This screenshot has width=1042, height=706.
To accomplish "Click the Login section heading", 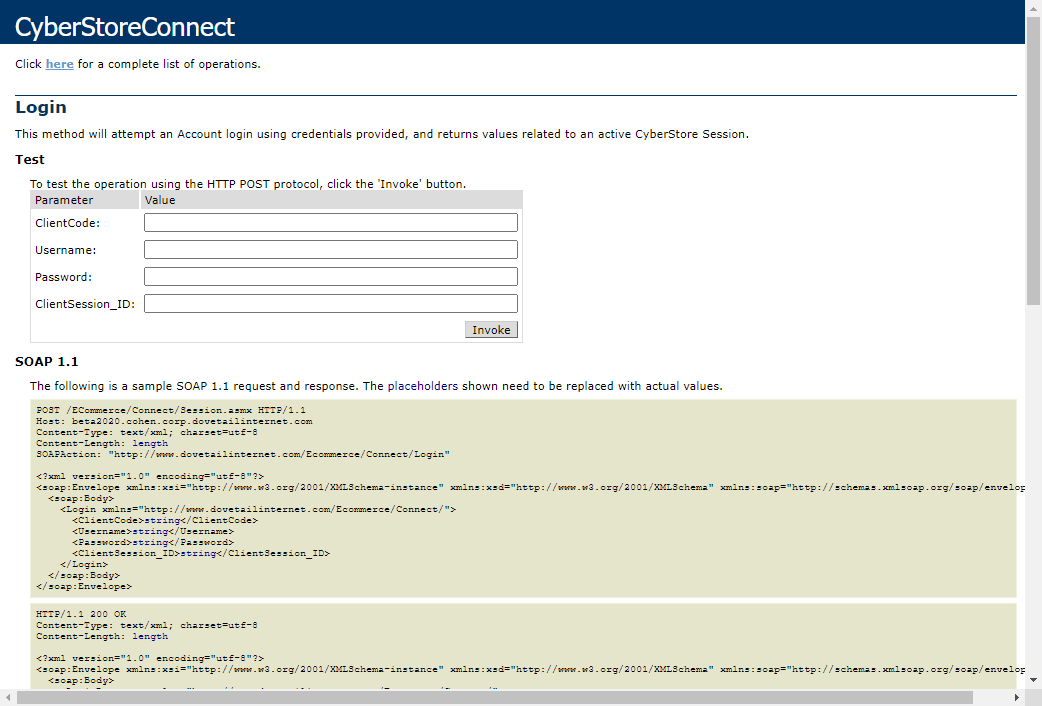I will click(x=41, y=108).
